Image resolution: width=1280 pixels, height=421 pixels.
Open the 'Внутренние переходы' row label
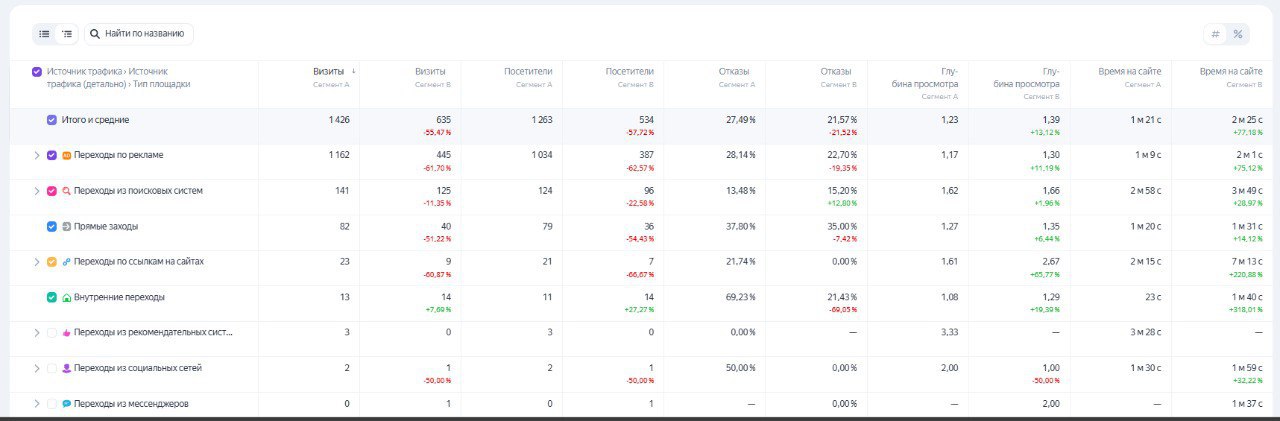[x=120, y=298]
